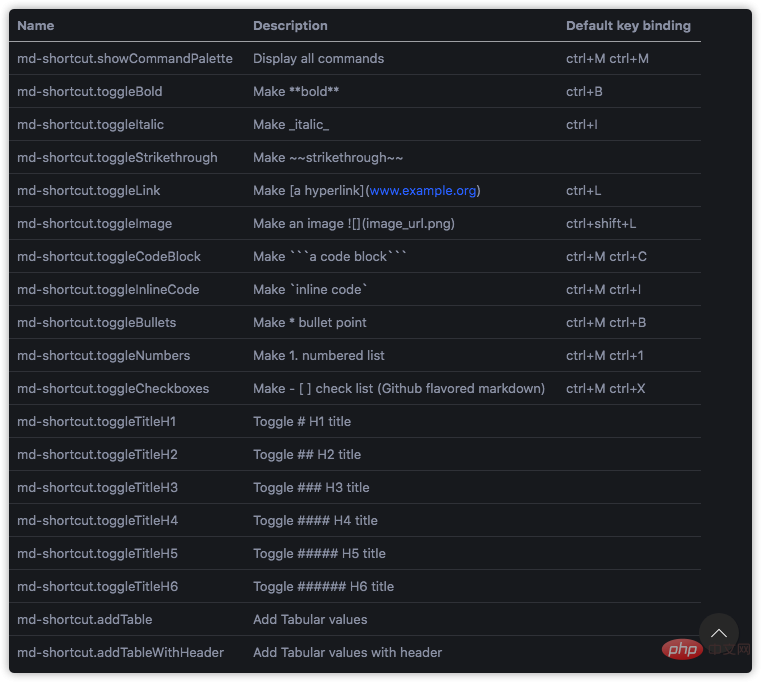Image resolution: width=761 pixels, height=682 pixels.
Task: Click the md-shortcut.toggleItalic cell
Action: [91, 125]
